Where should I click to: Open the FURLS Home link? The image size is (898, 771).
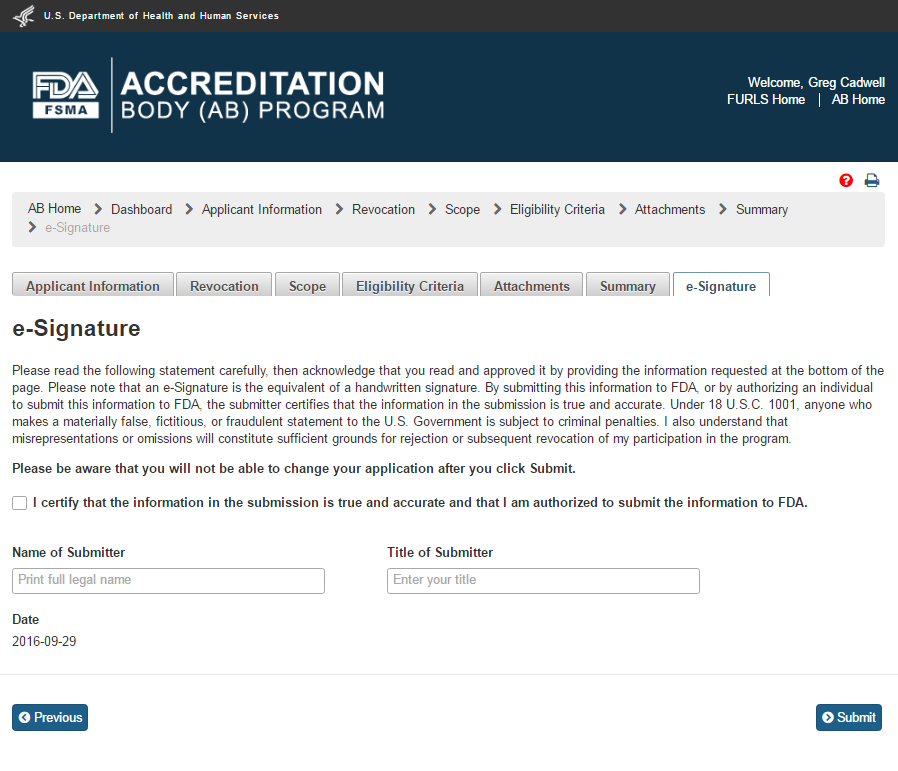pyautogui.click(x=766, y=100)
